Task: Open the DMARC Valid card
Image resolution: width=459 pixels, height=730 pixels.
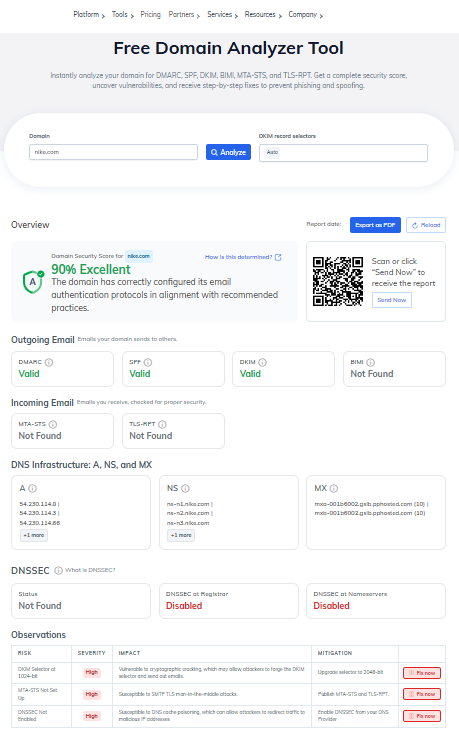Action: tap(62, 369)
